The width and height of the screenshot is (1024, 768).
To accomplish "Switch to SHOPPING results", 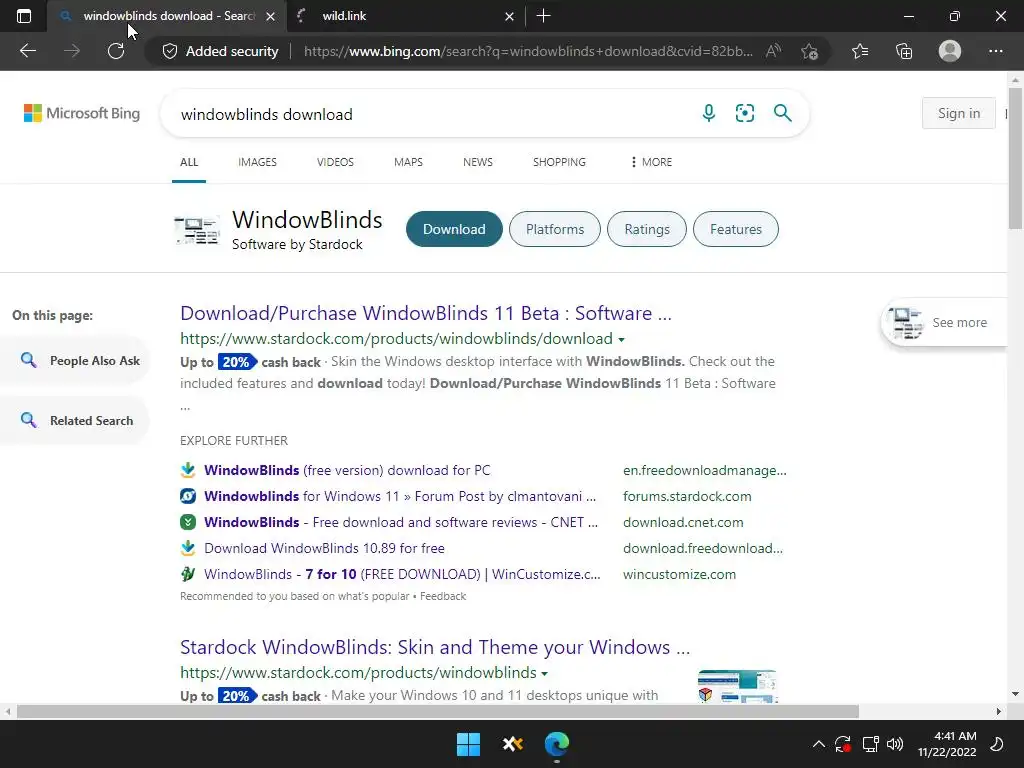I will click(x=559, y=162).
